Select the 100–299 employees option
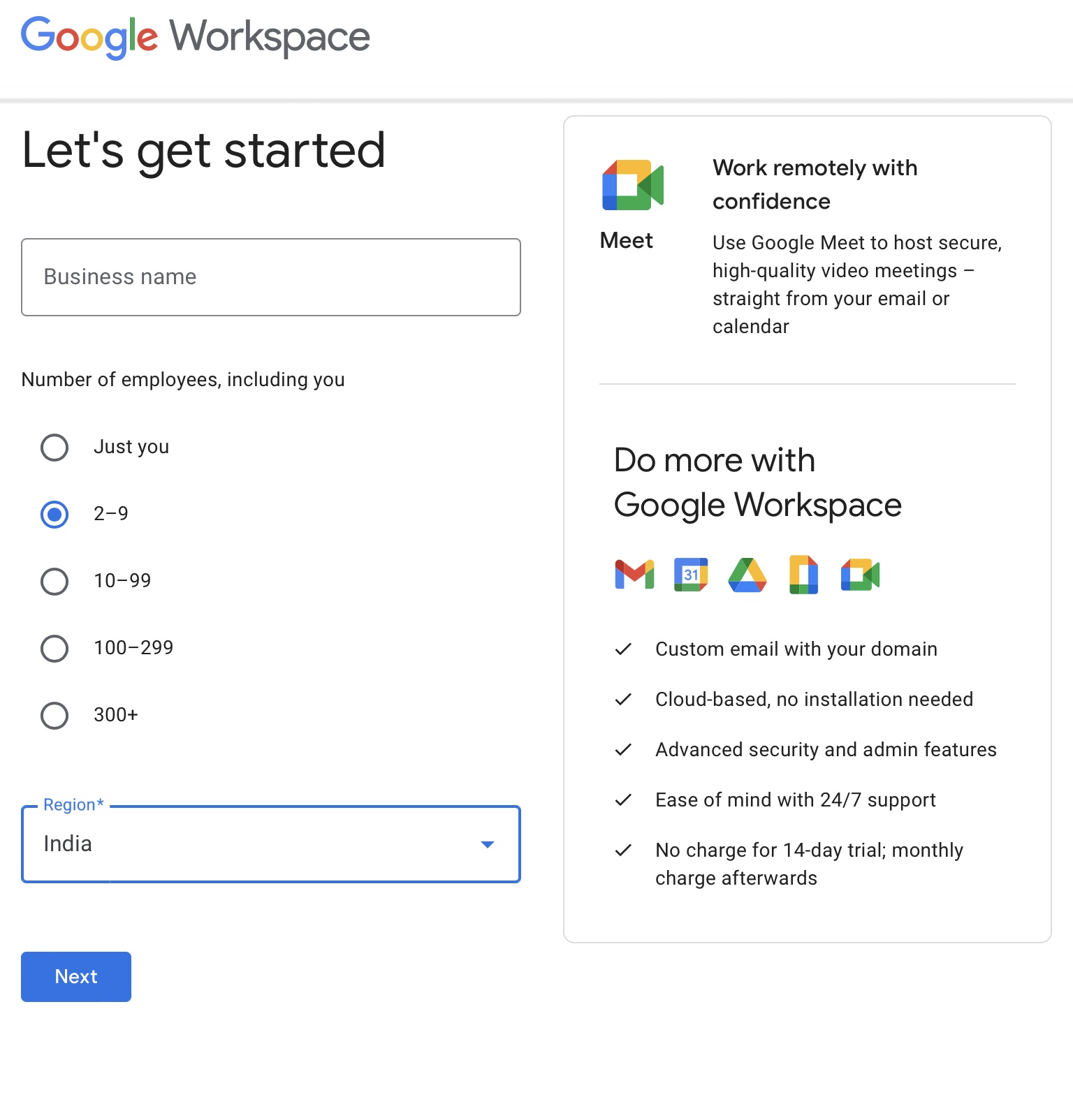This screenshot has height=1120, width=1073. click(x=54, y=649)
